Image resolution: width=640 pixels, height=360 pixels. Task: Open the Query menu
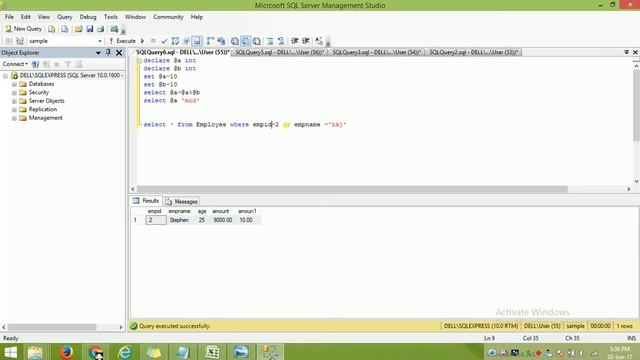64,17
